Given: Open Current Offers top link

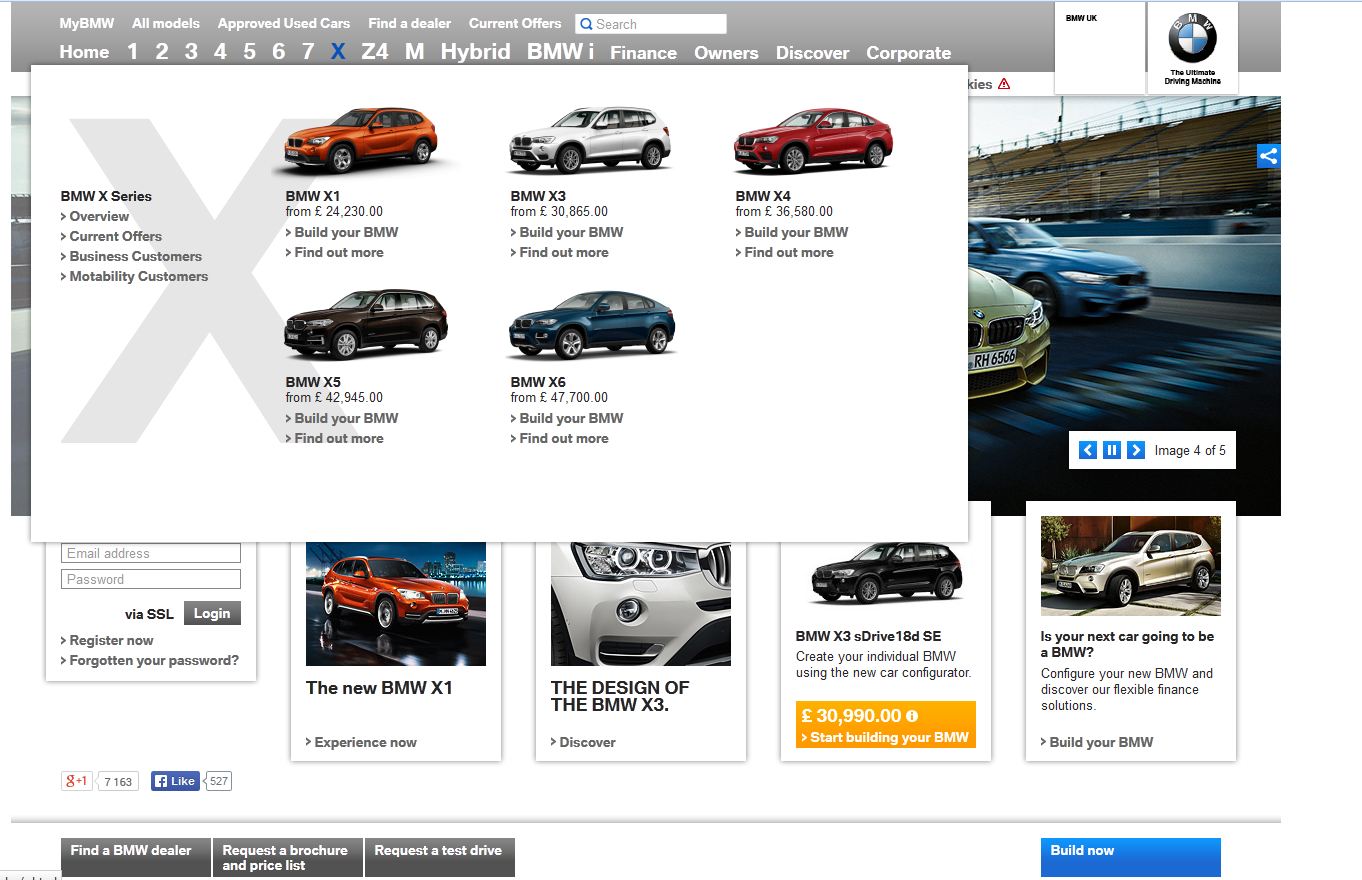Looking at the screenshot, I should 515,23.
